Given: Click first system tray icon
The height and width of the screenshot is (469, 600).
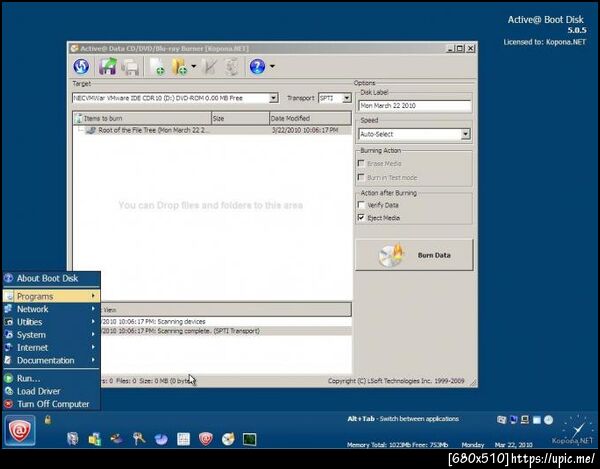Looking at the screenshot, I should tap(501, 420).
